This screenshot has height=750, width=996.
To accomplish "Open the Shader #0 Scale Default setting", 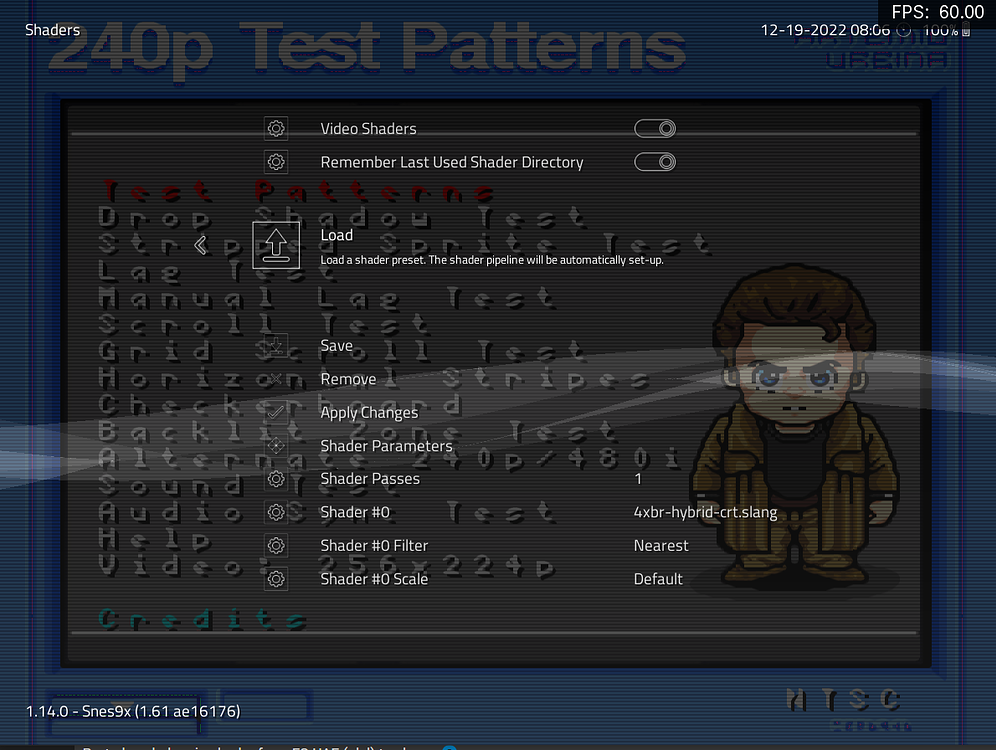I will (658, 578).
